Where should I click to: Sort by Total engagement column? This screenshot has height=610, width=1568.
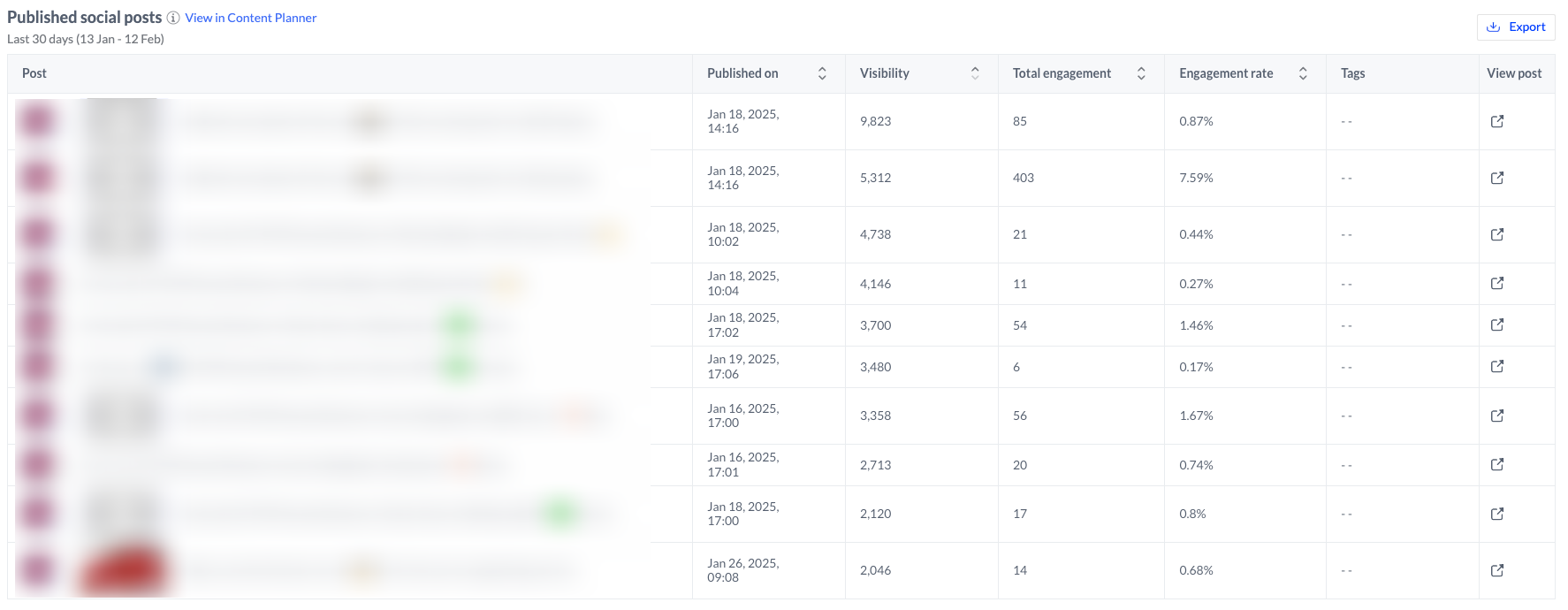point(1141,73)
